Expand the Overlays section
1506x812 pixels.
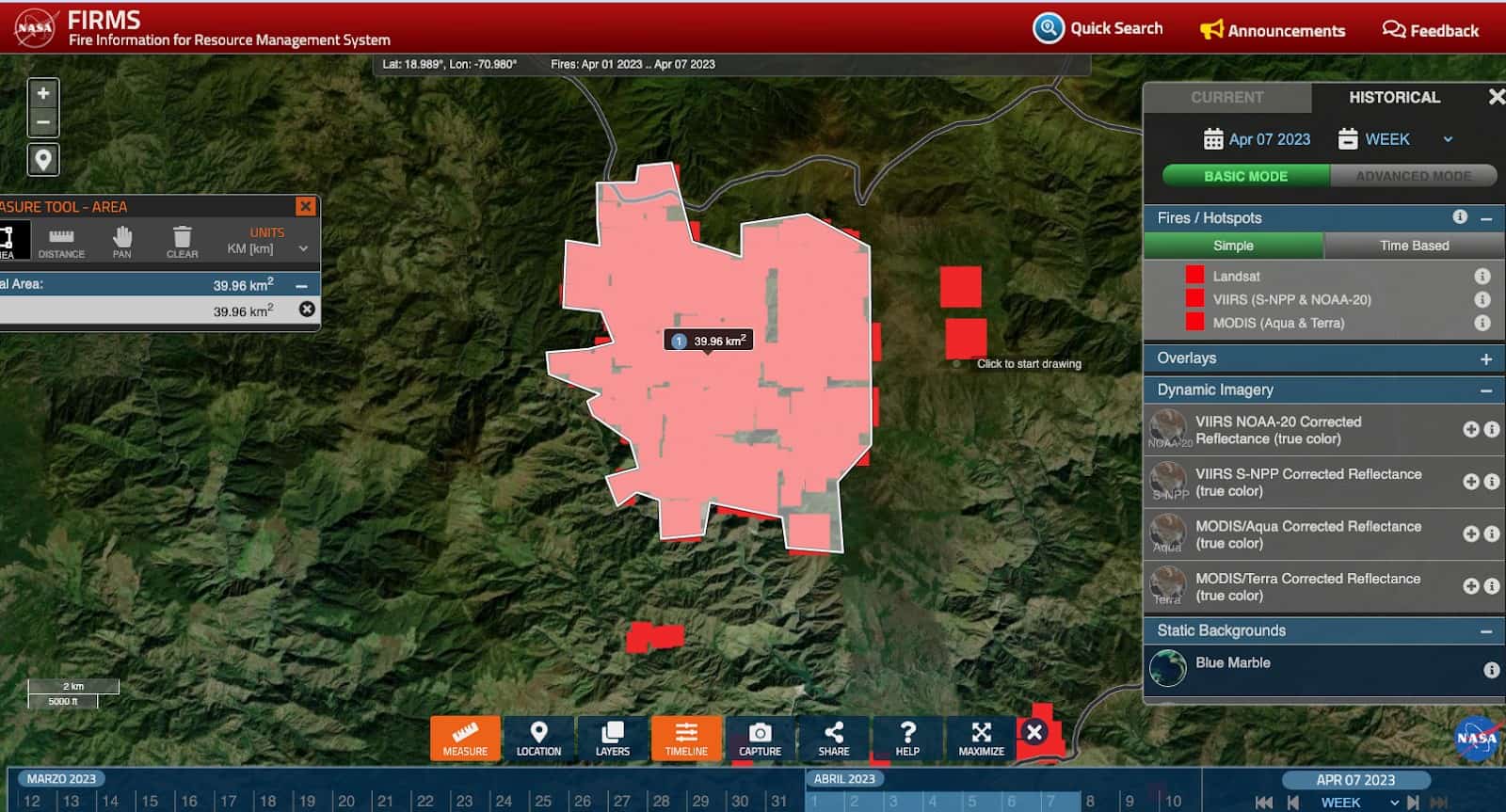click(x=1485, y=358)
